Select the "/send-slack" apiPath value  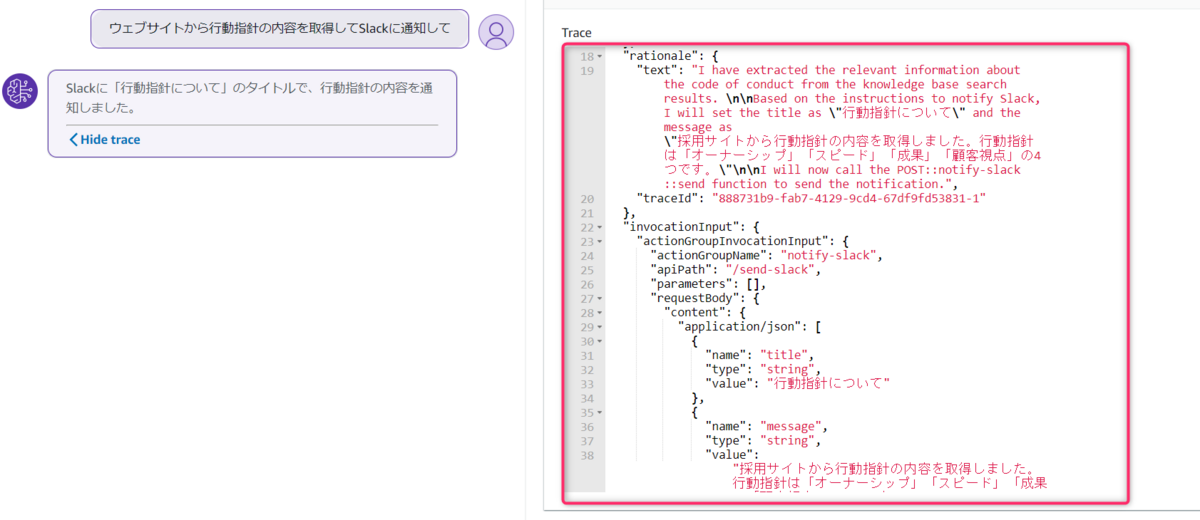tap(773, 270)
